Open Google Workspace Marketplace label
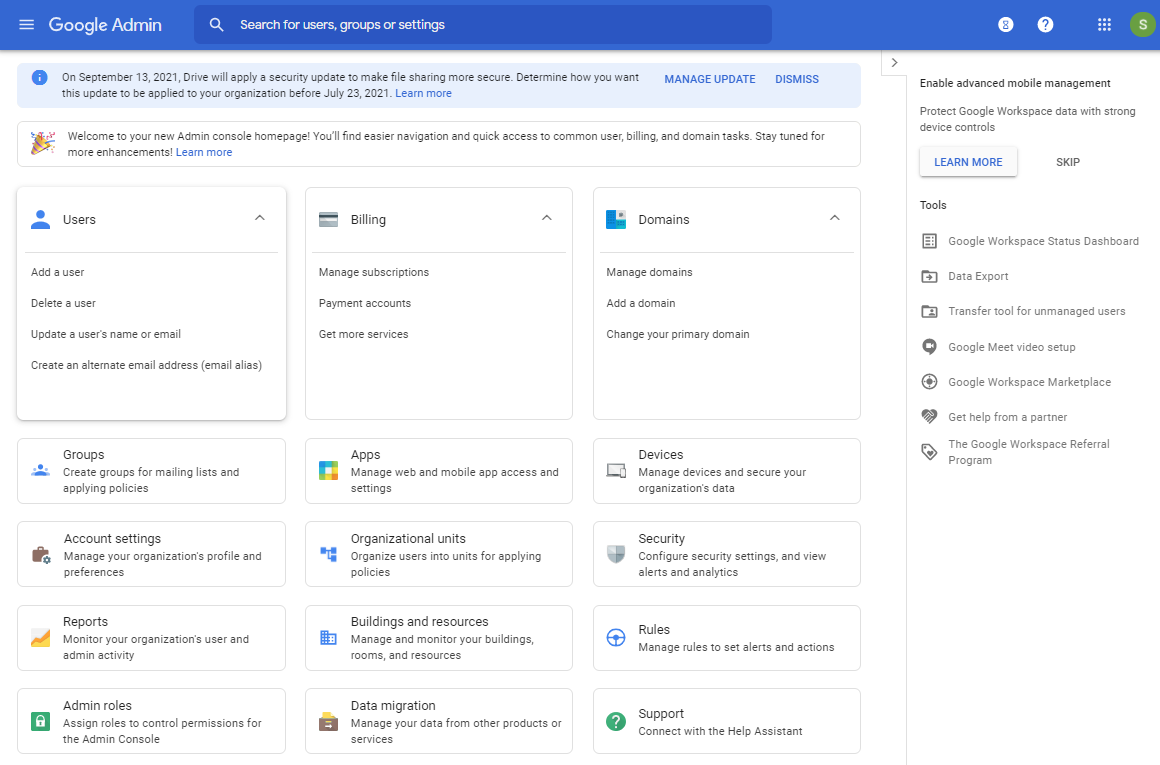The height and width of the screenshot is (765, 1160). click(x=1030, y=382)
